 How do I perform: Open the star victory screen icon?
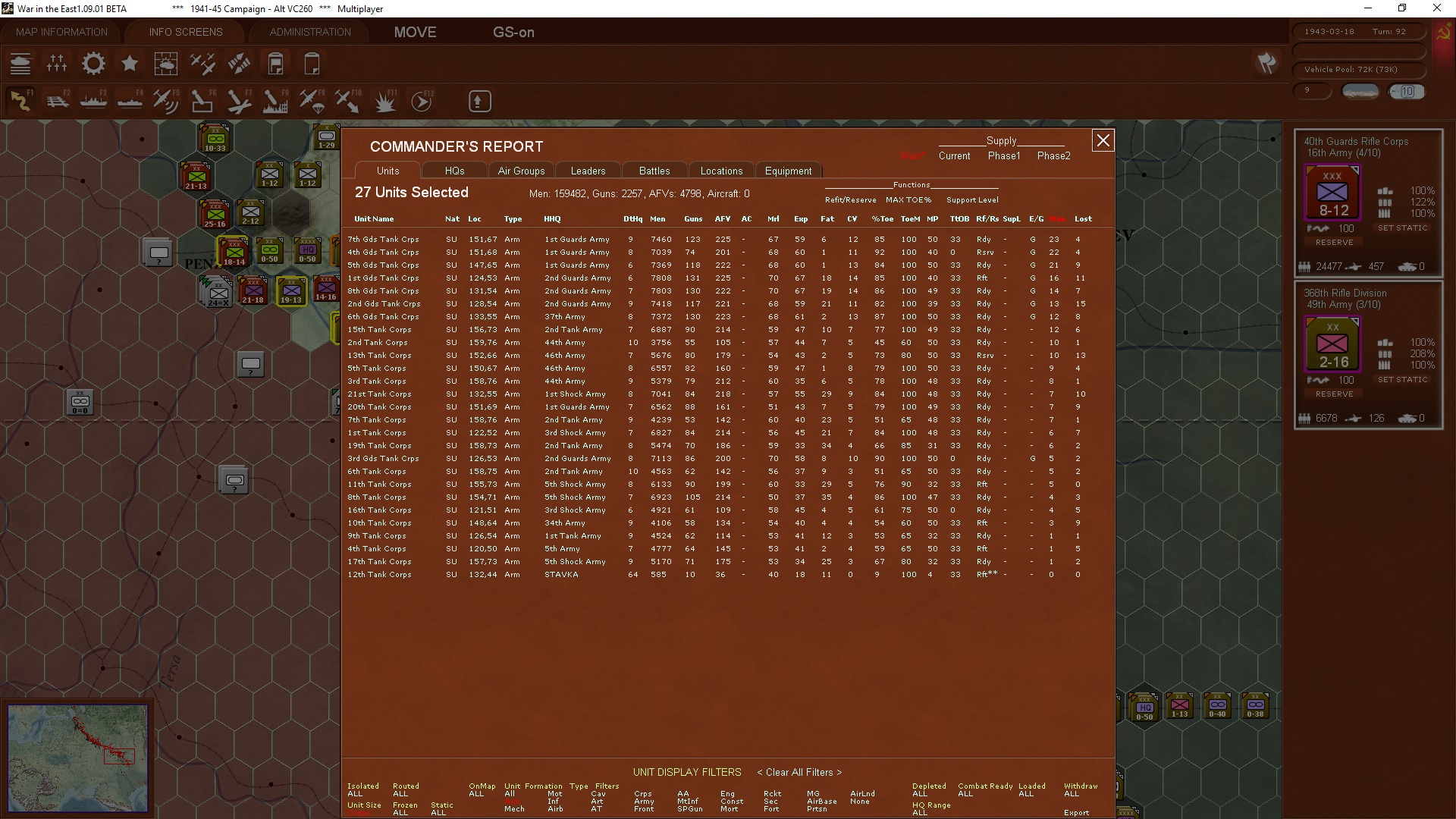[x=130, y=64]
